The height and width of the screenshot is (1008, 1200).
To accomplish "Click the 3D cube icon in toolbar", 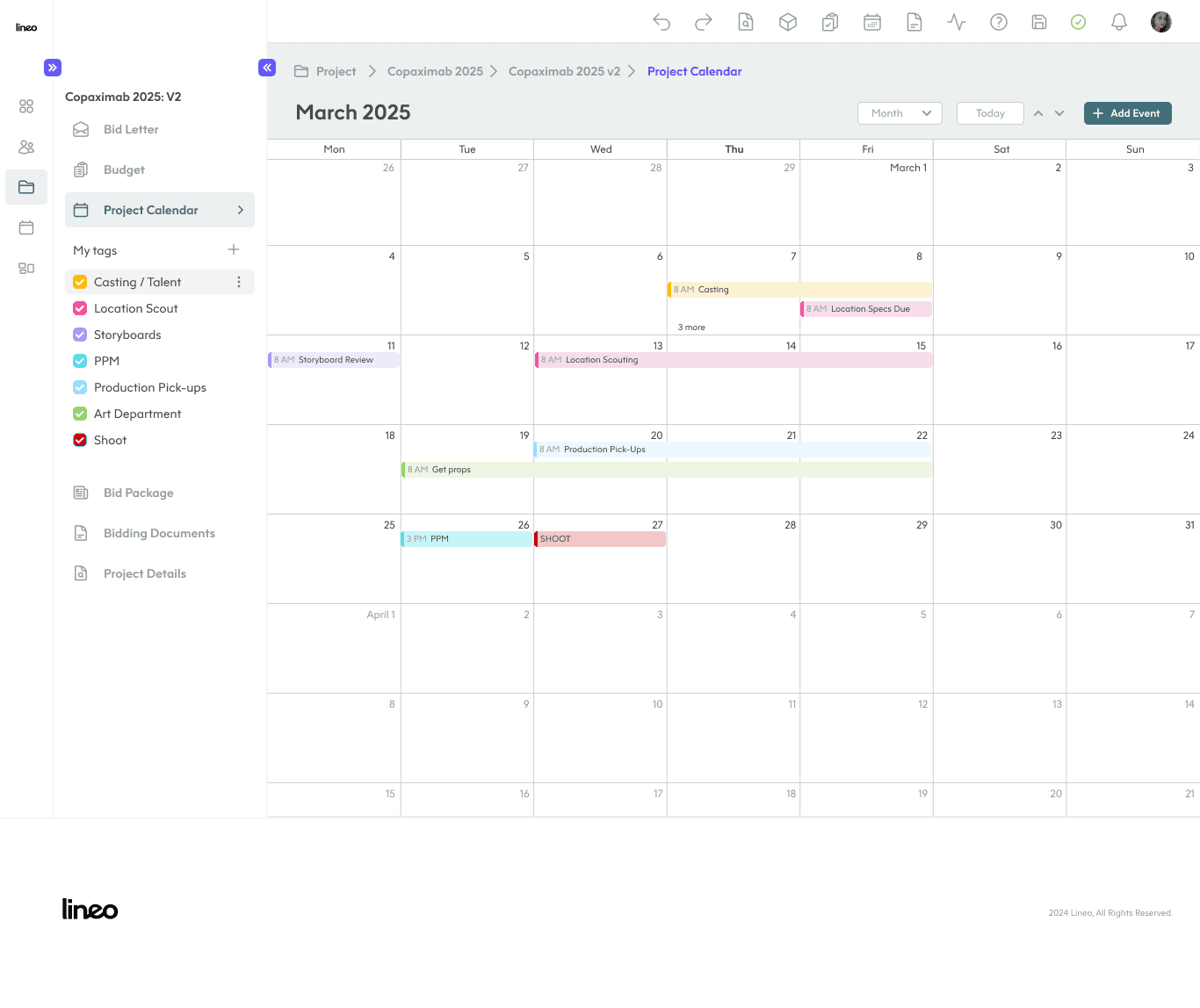I will point(788,23).
